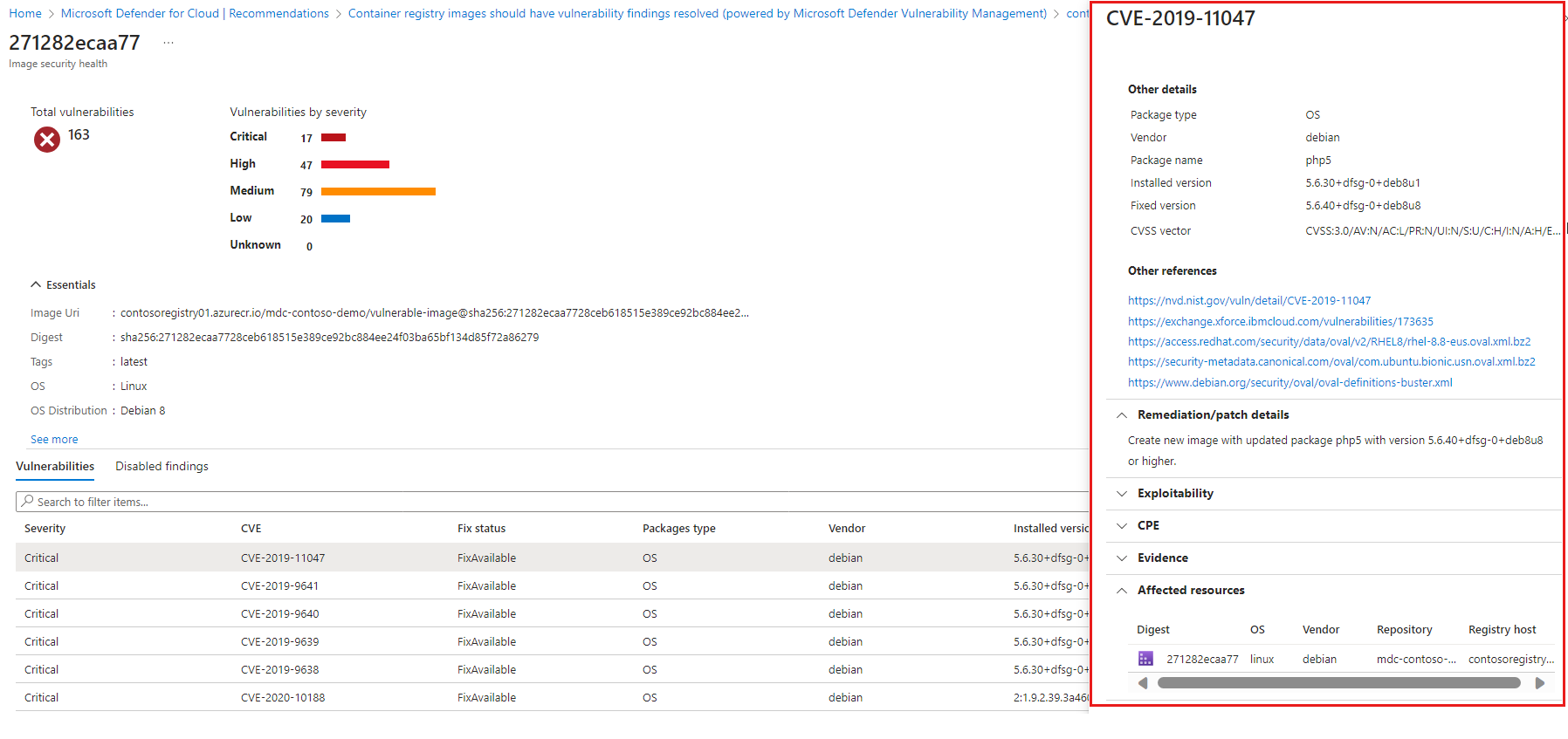Switch to the Vulnerabilities tab
The image size is (1568, 739).
coord(55,467)
